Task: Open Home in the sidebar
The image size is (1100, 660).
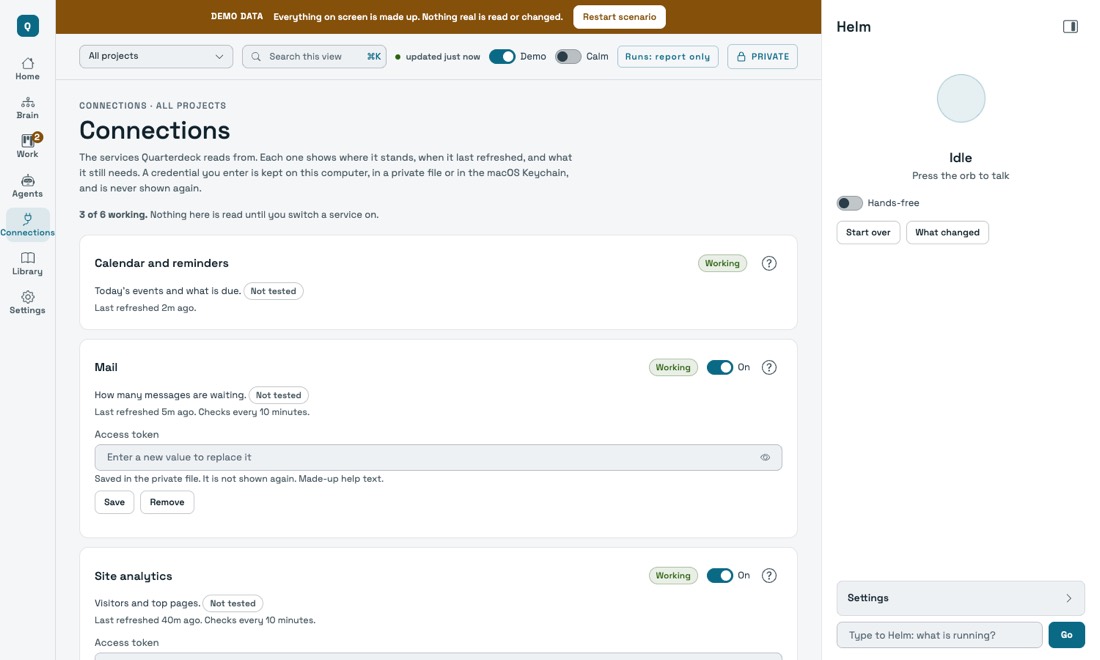Action: 27,69
